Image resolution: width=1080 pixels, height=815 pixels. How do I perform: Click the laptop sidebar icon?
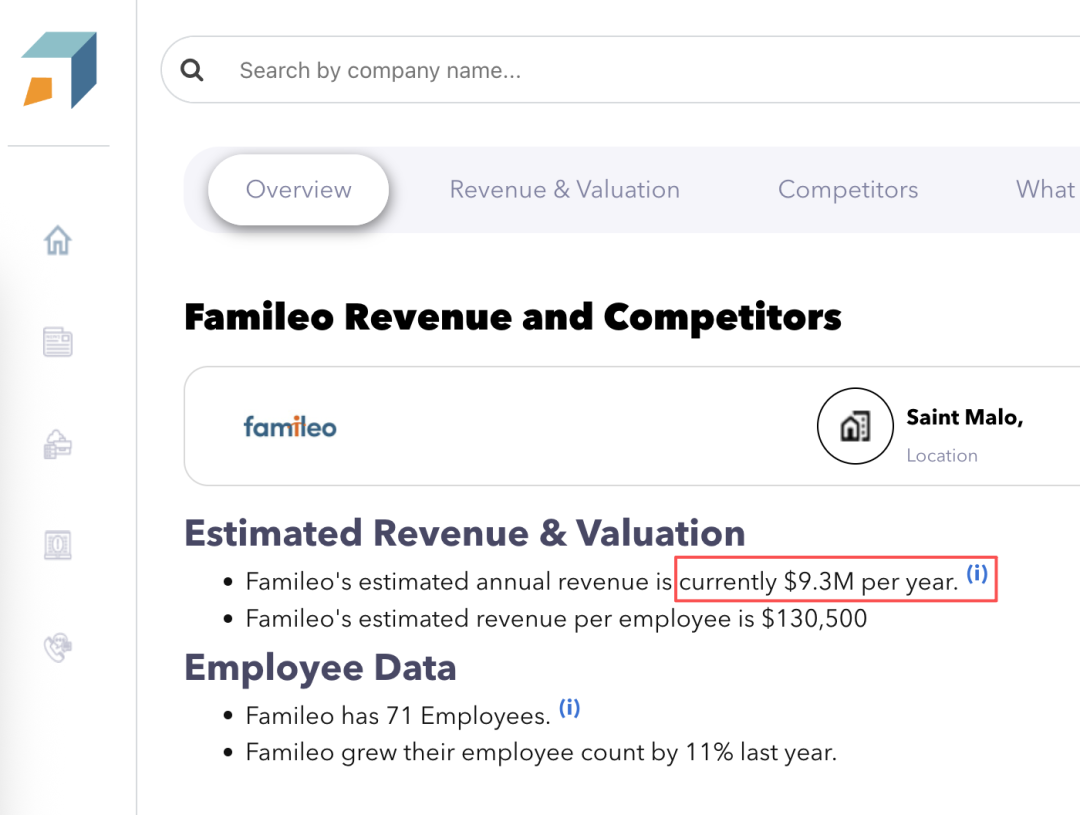(58, 546)
